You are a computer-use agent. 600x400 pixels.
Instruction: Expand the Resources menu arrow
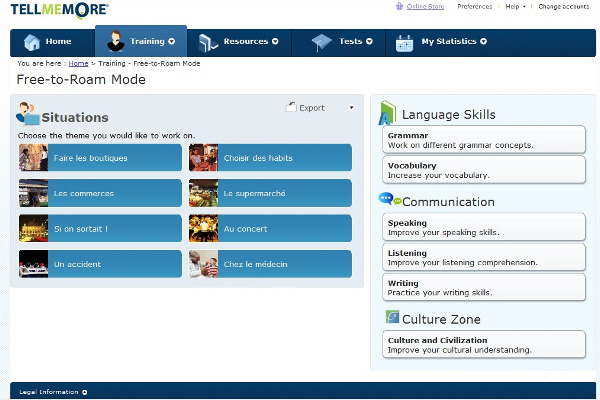[x=275, y=41]
